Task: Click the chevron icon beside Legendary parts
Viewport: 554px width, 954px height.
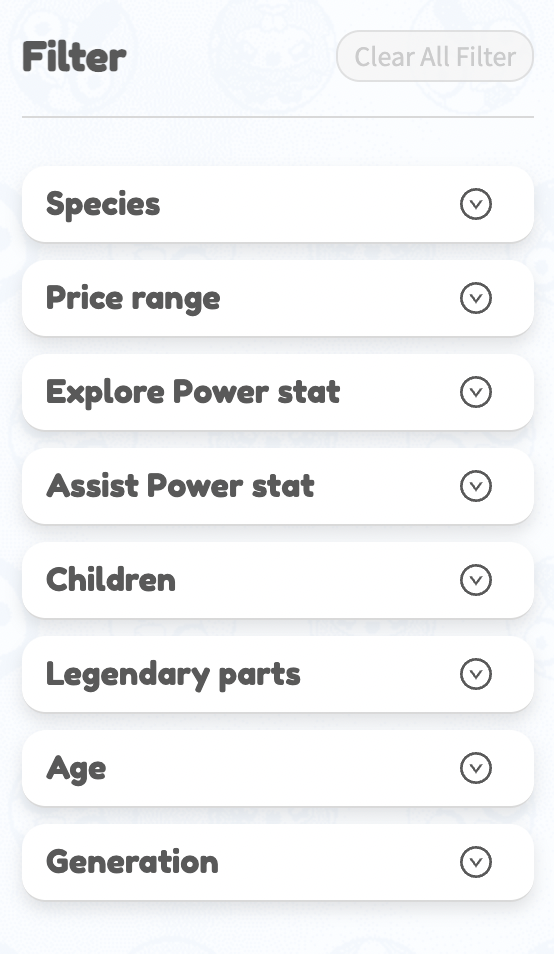Action: (476, 674)
